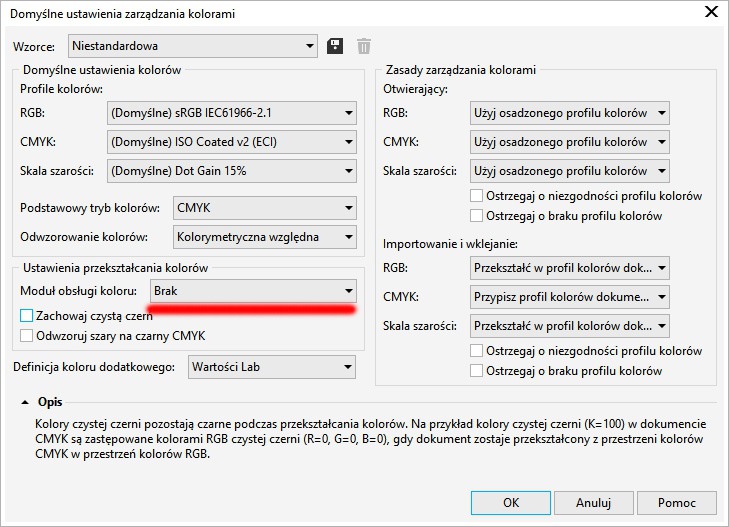Open the RGB color profile dropdown
Image resolution: width=729 pixels, height=527 pixels.
click(x=231, y=113)
